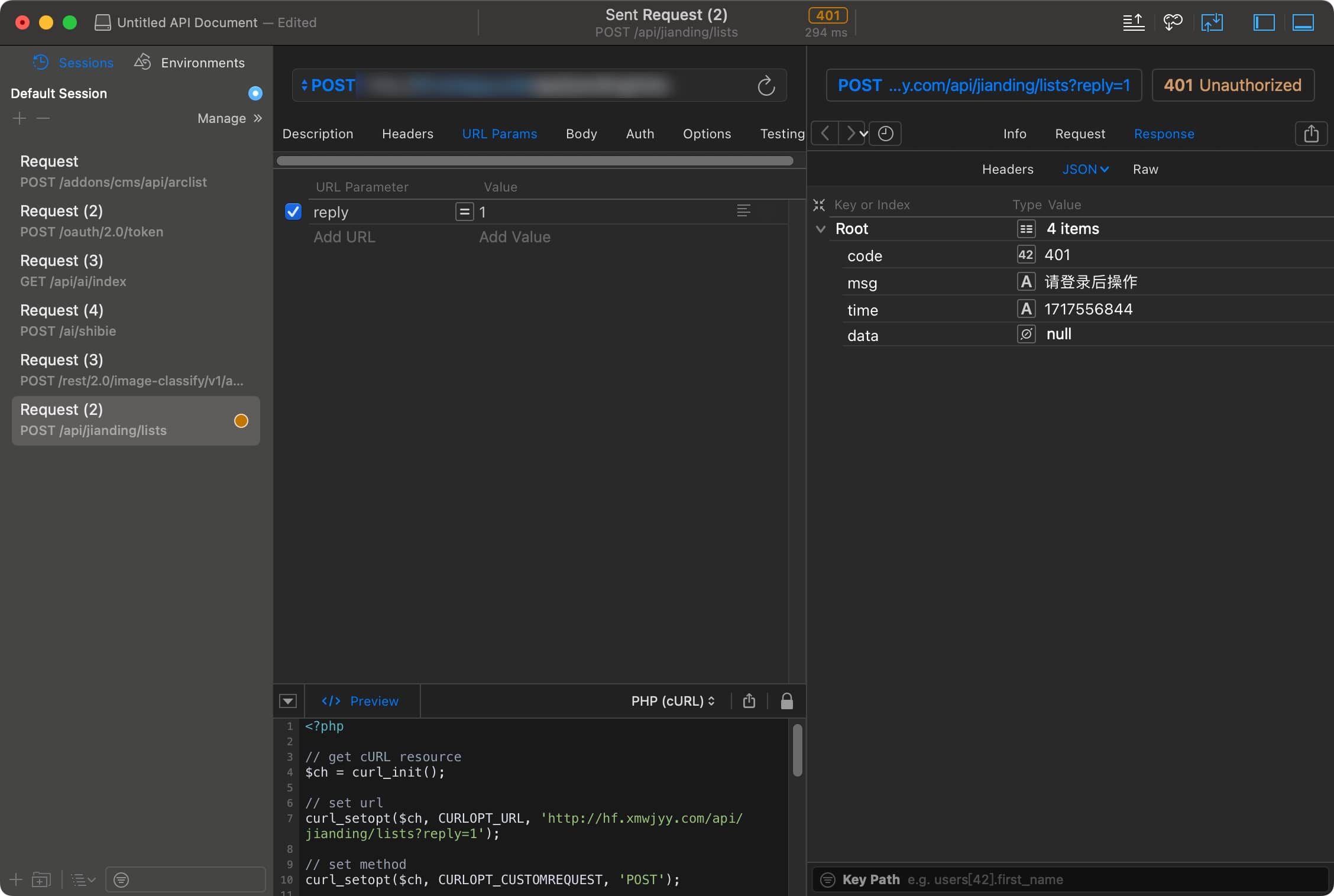
Task: Toggle the bottom panel icon
Action: (x=1303, y=22)
